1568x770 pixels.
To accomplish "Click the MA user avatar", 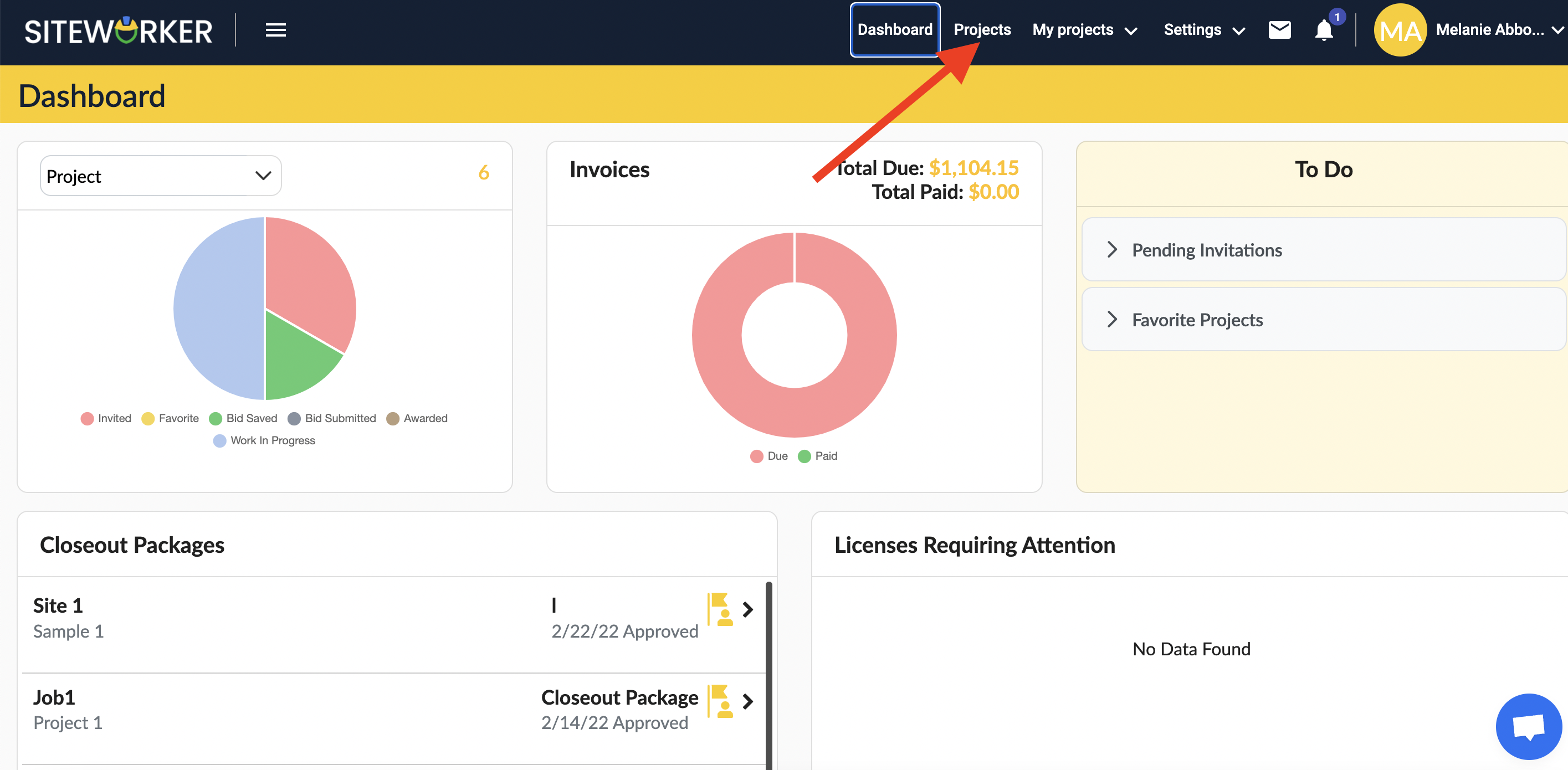I will 1400,30.
